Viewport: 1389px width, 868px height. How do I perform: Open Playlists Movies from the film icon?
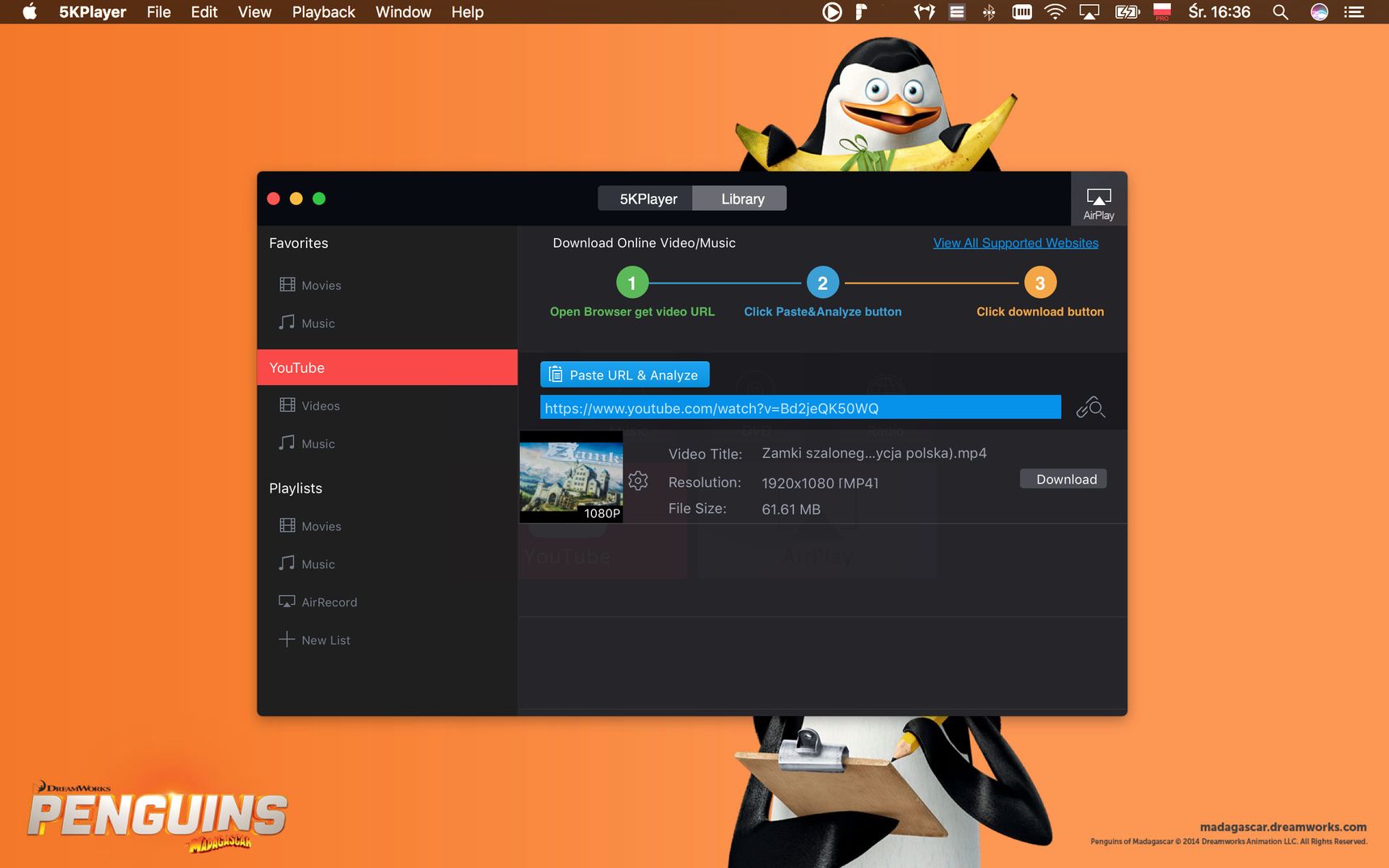pyautogui.click(x=287, y=525)
